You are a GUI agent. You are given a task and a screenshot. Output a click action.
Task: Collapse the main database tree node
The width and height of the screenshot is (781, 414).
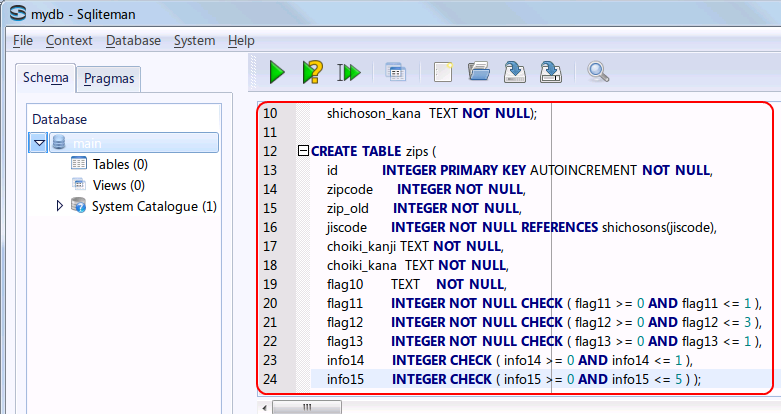40,143
